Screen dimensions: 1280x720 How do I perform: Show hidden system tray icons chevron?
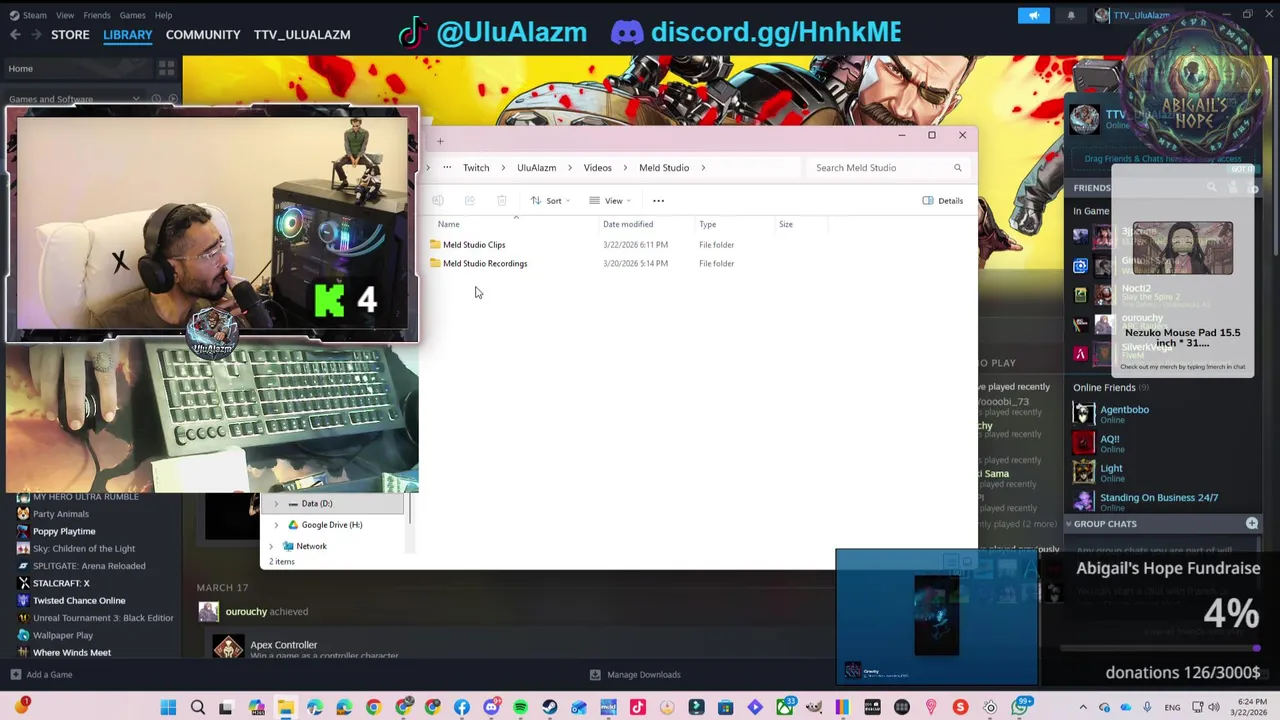point(1083,708)
